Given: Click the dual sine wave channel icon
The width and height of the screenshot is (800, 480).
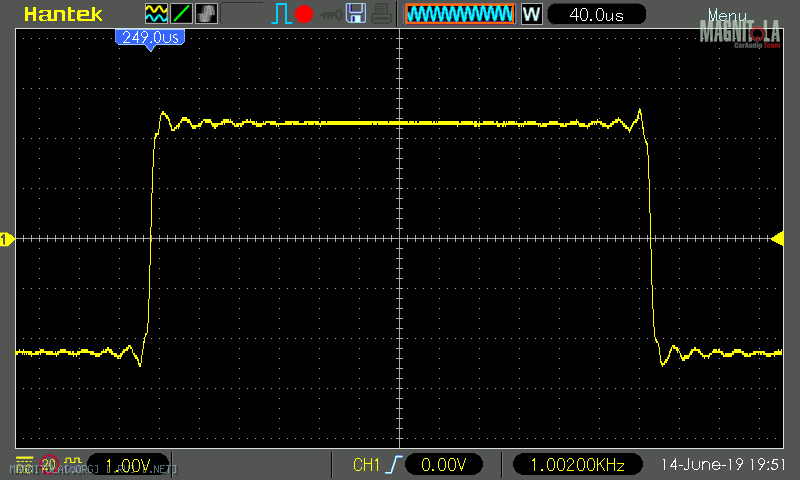Looking at the screenshot, I should click(156, 14).
